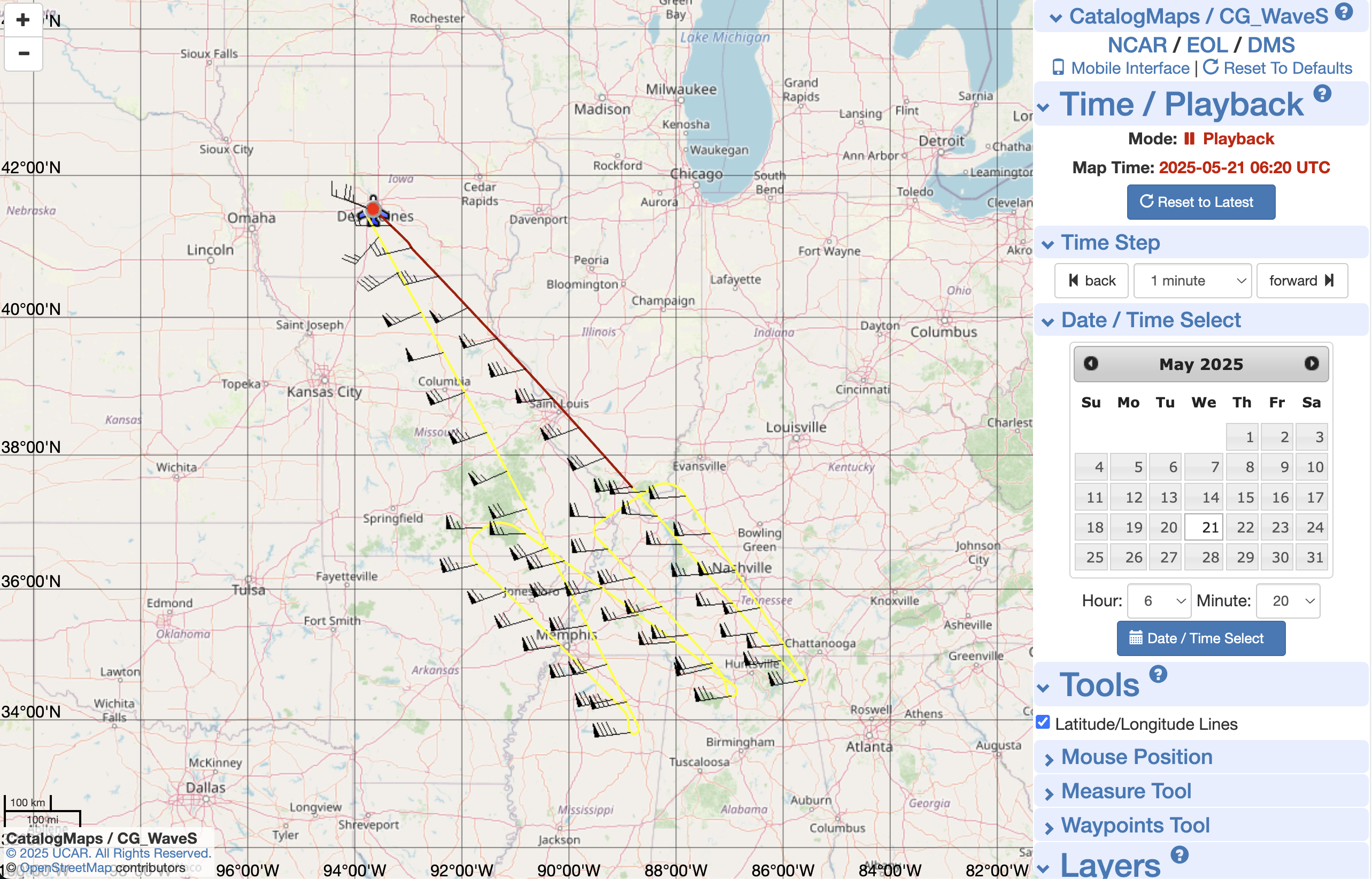Open help icon beside Tools heading
This screenshot has width=1372, height=879.
[1158, 674]
